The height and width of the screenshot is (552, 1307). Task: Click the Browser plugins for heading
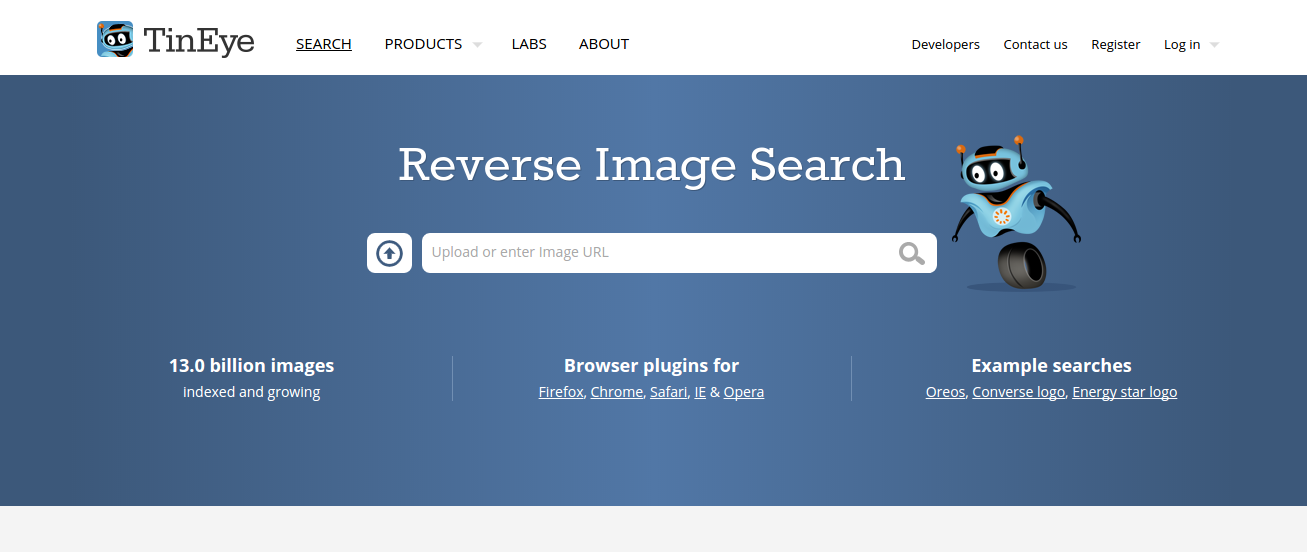652,365
